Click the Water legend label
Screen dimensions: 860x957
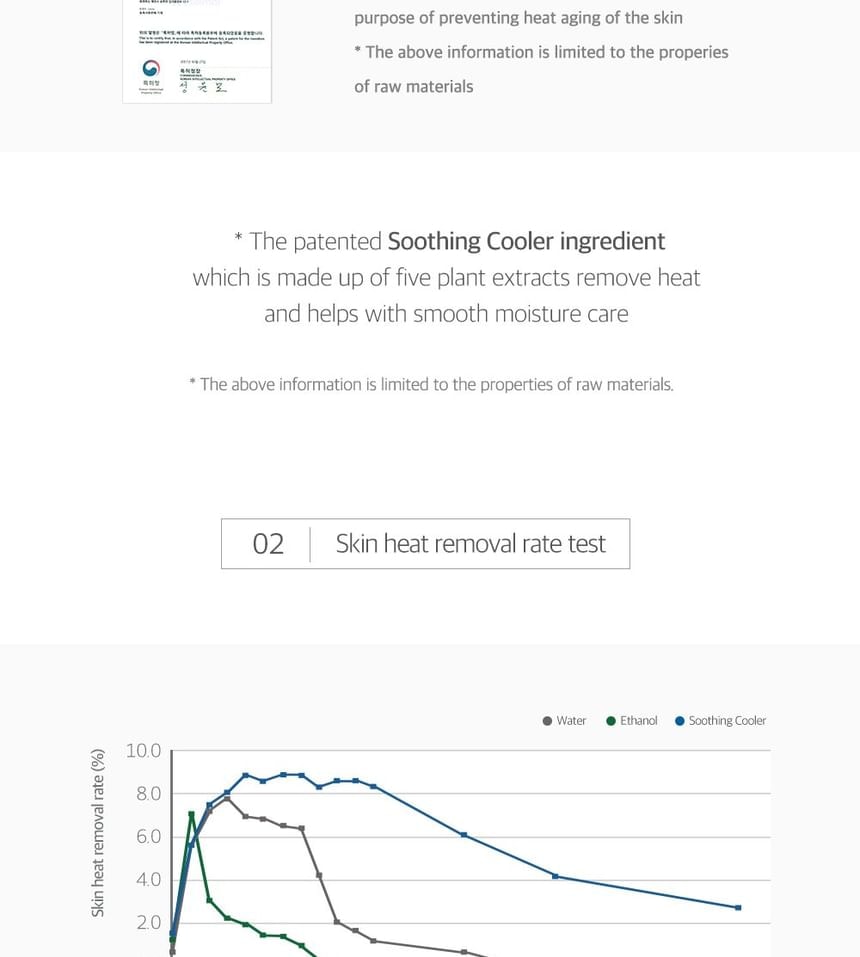(x=571, y=721)
